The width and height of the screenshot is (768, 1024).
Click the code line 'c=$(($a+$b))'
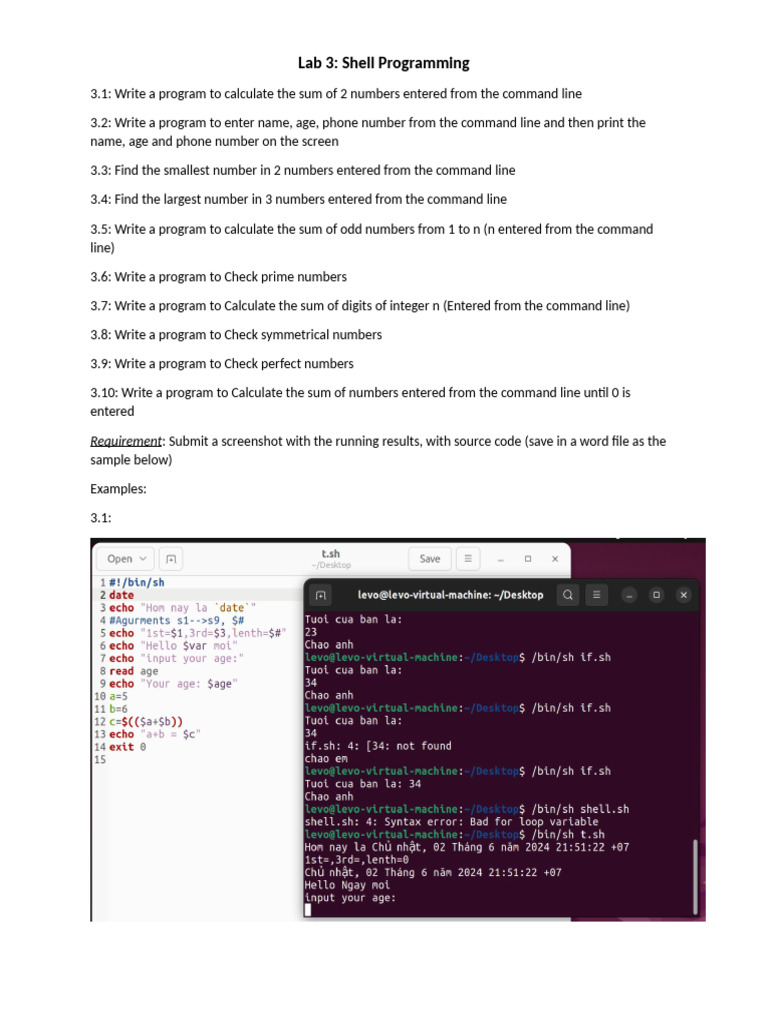click(146, 722)
